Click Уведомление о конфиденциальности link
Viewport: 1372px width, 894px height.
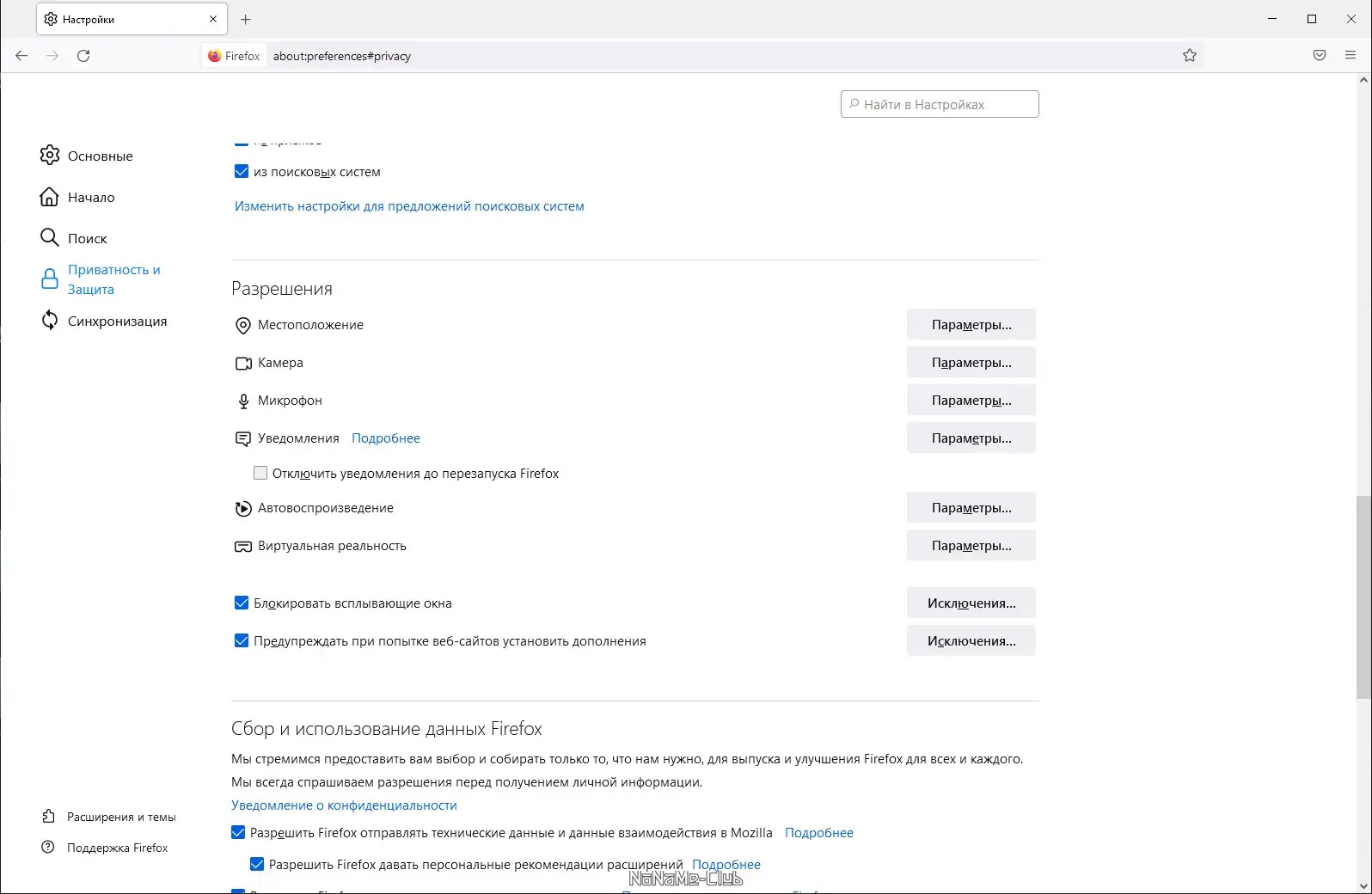tap(344, 805)
